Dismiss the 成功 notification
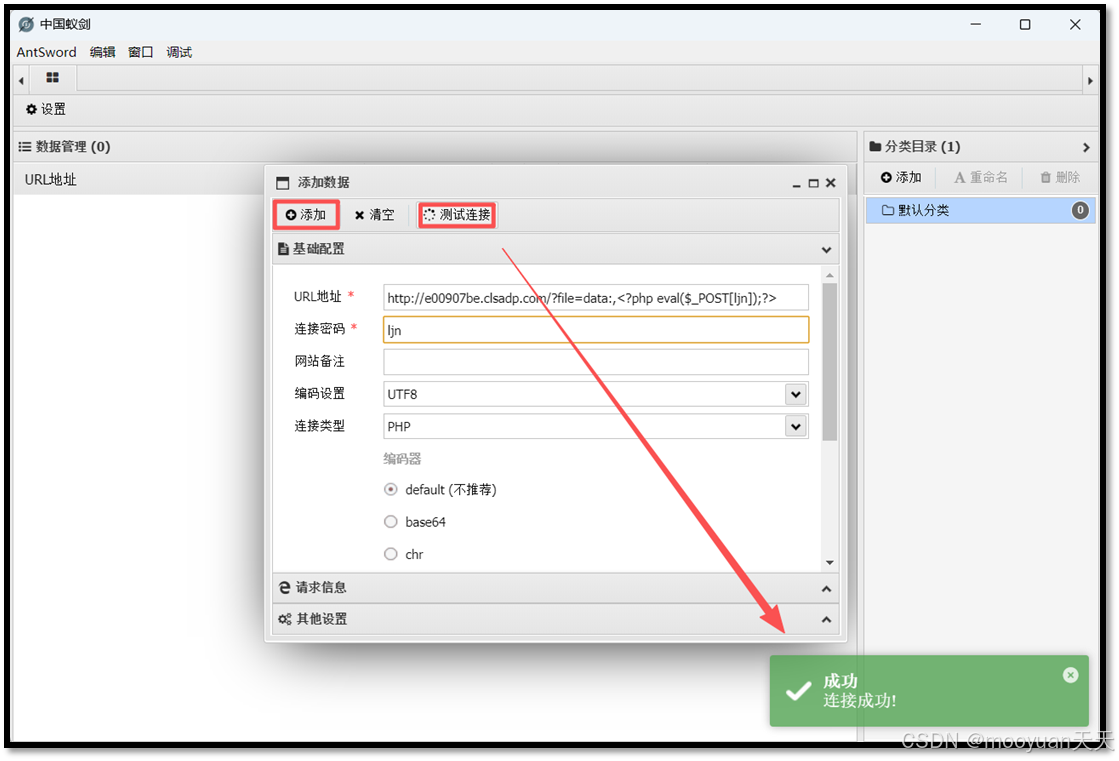This screenshot has height=761, width=1119. 1070,675
